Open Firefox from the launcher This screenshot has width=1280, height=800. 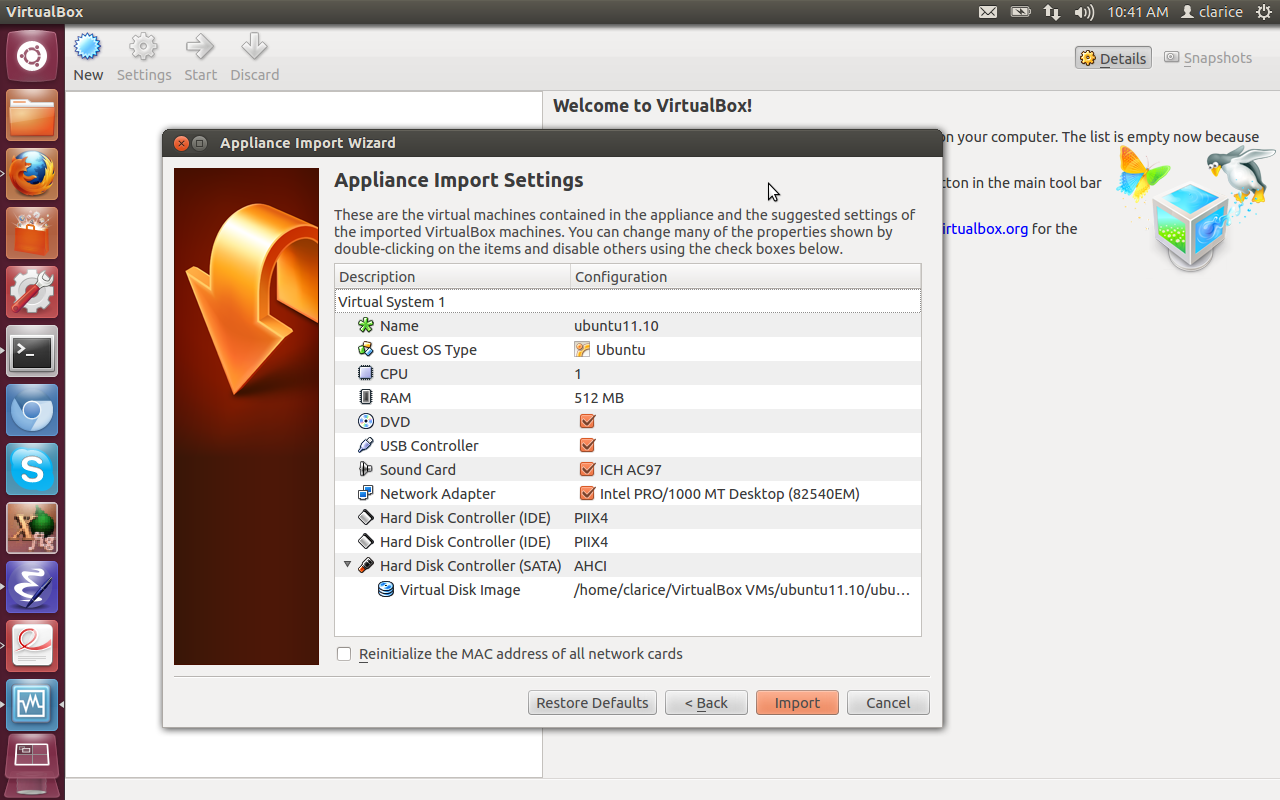(32, 175)
